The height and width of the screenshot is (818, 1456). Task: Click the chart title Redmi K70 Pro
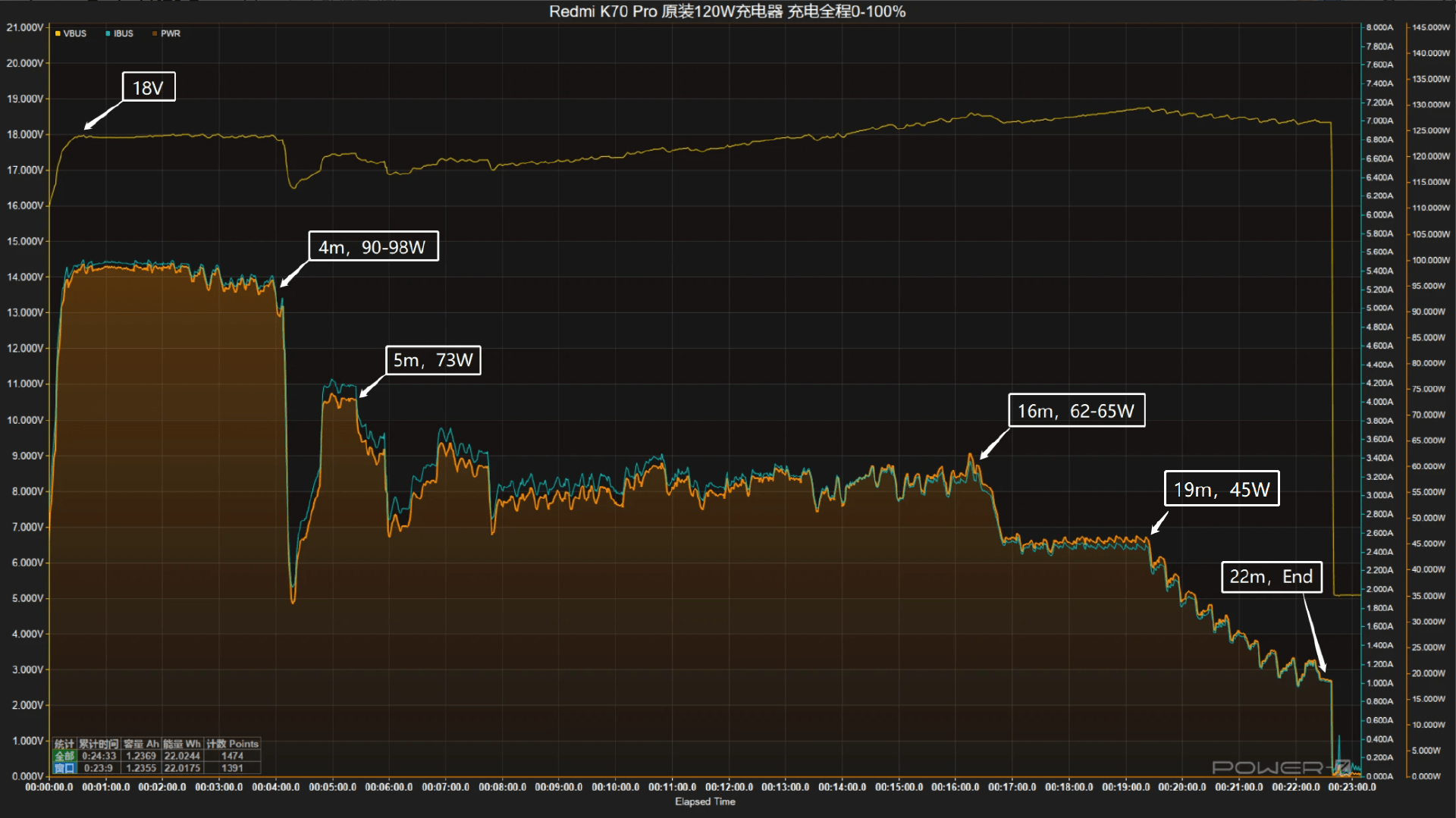click(x=726, y=11)
